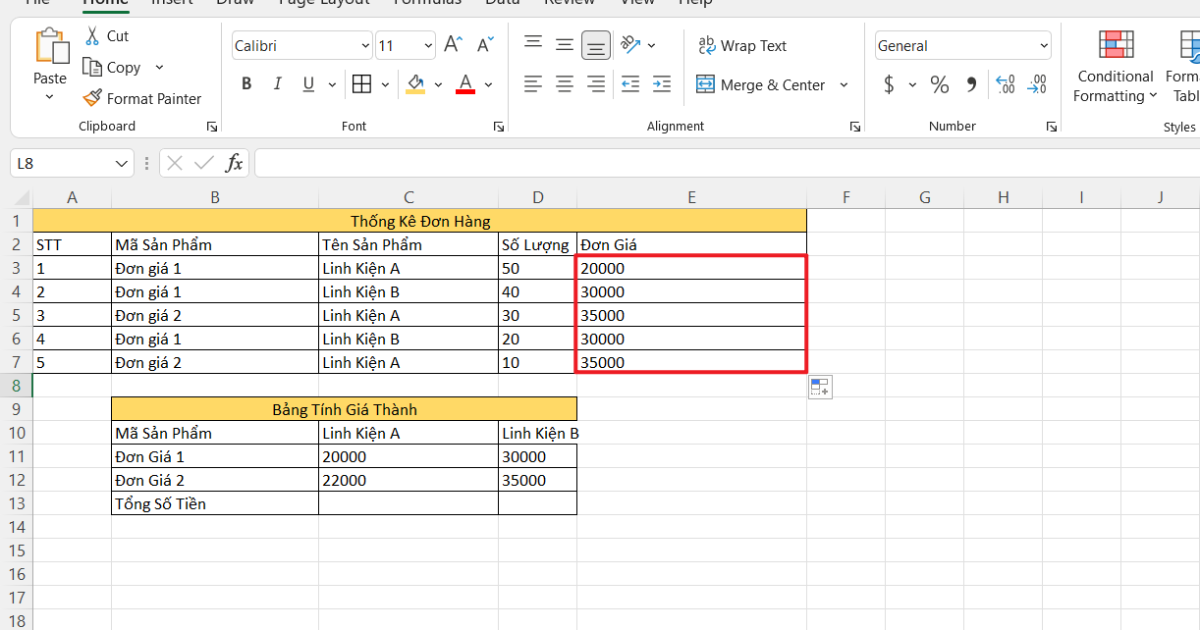This screenshot has height=630, width=1200.
Task: Expand the Borders options arrow
Action: coord(385,85)
